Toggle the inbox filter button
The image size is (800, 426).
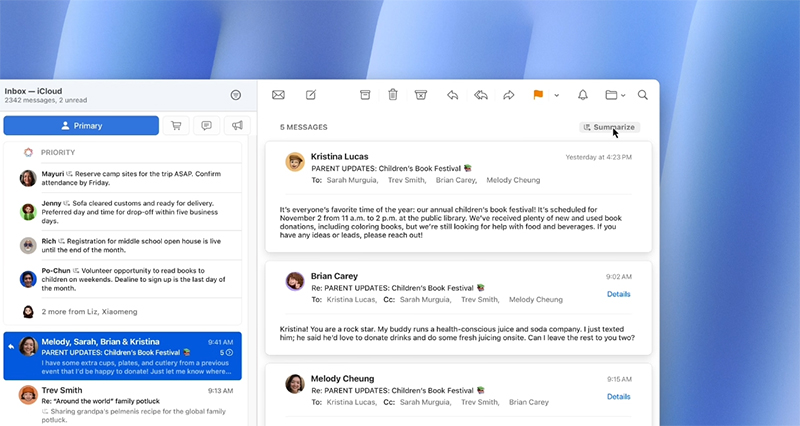[x=235, y=95]
